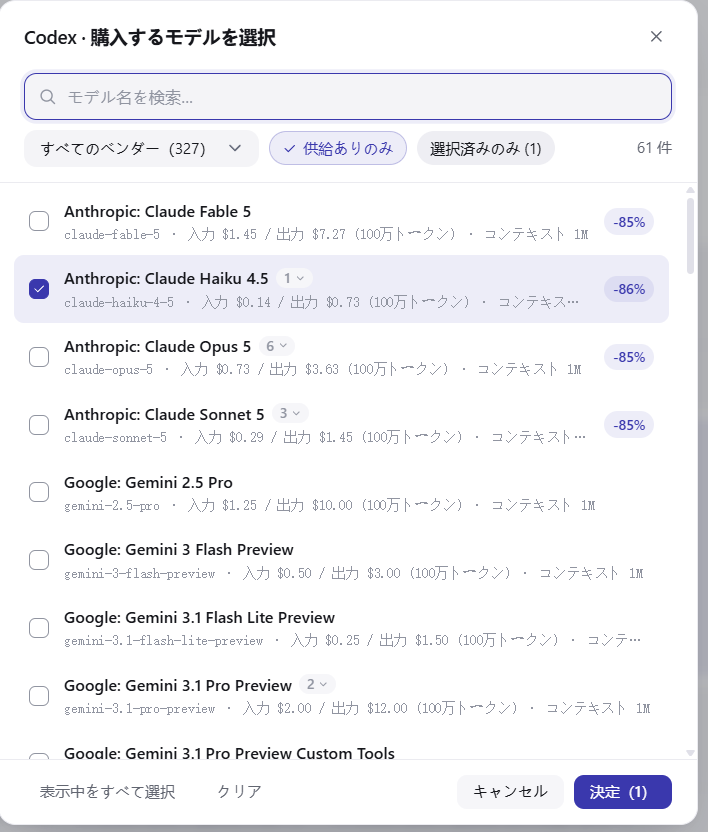The width and height of the screenshot is (708, 832).
Task: Click the 'Google: Gemini 2.5 Pro' title
Action: 149,483
